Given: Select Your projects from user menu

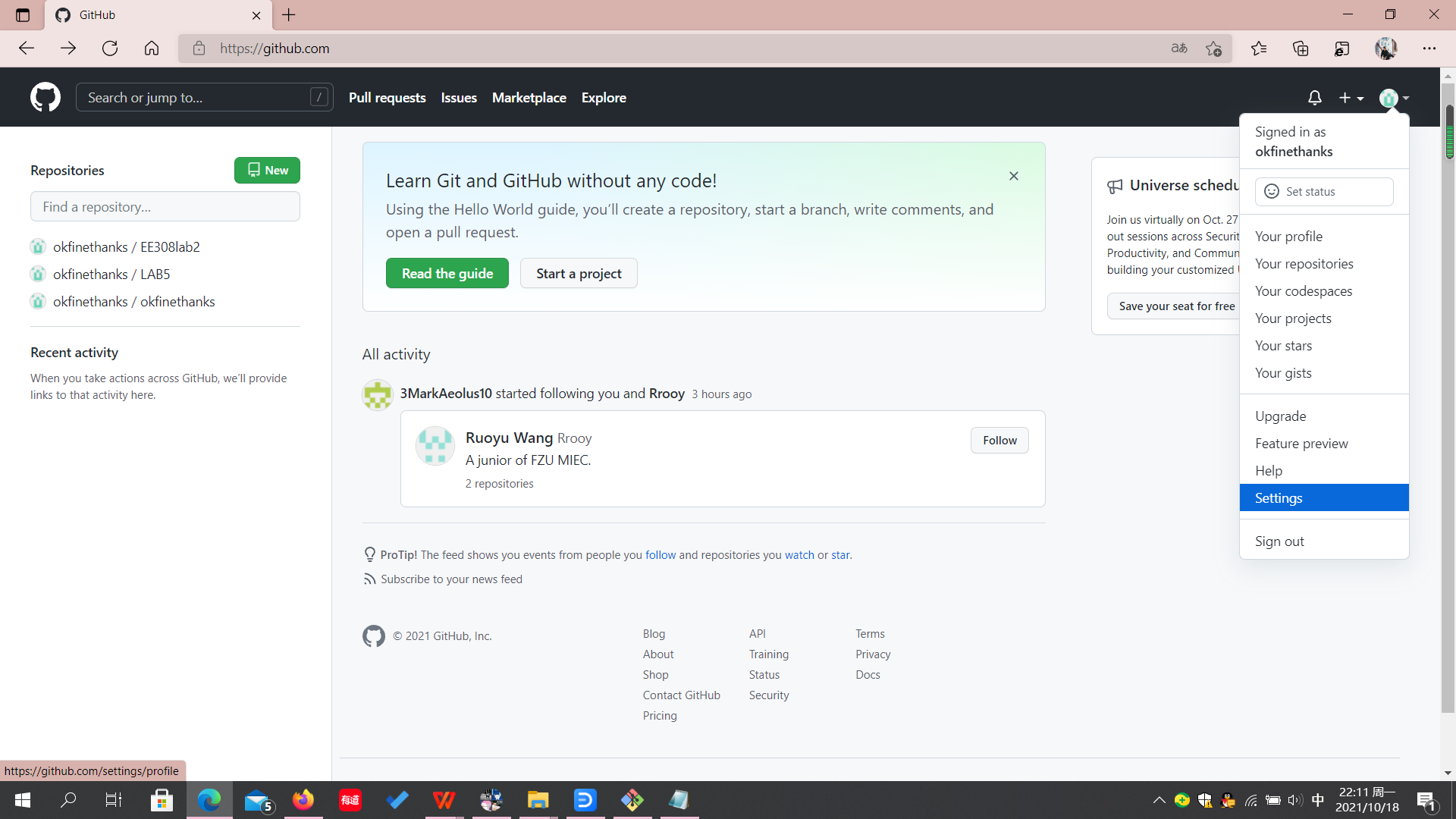Looking at the screenshot, I should pos(1324,318).
